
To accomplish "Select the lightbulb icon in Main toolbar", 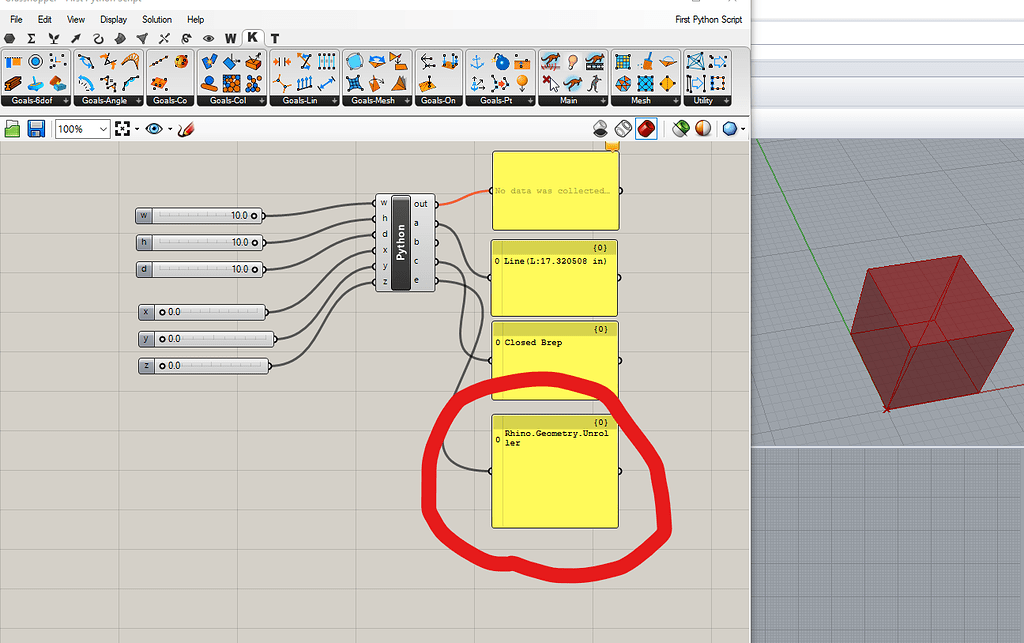I will point(572,61).
